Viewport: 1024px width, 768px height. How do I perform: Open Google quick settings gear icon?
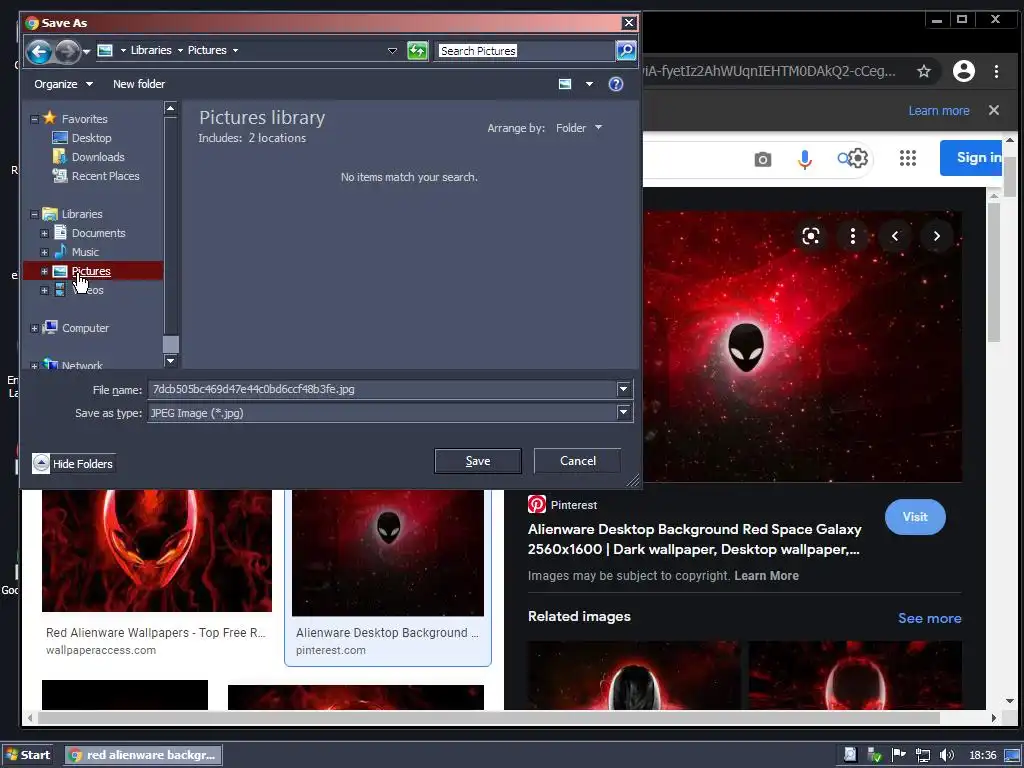tap(858, 158)
